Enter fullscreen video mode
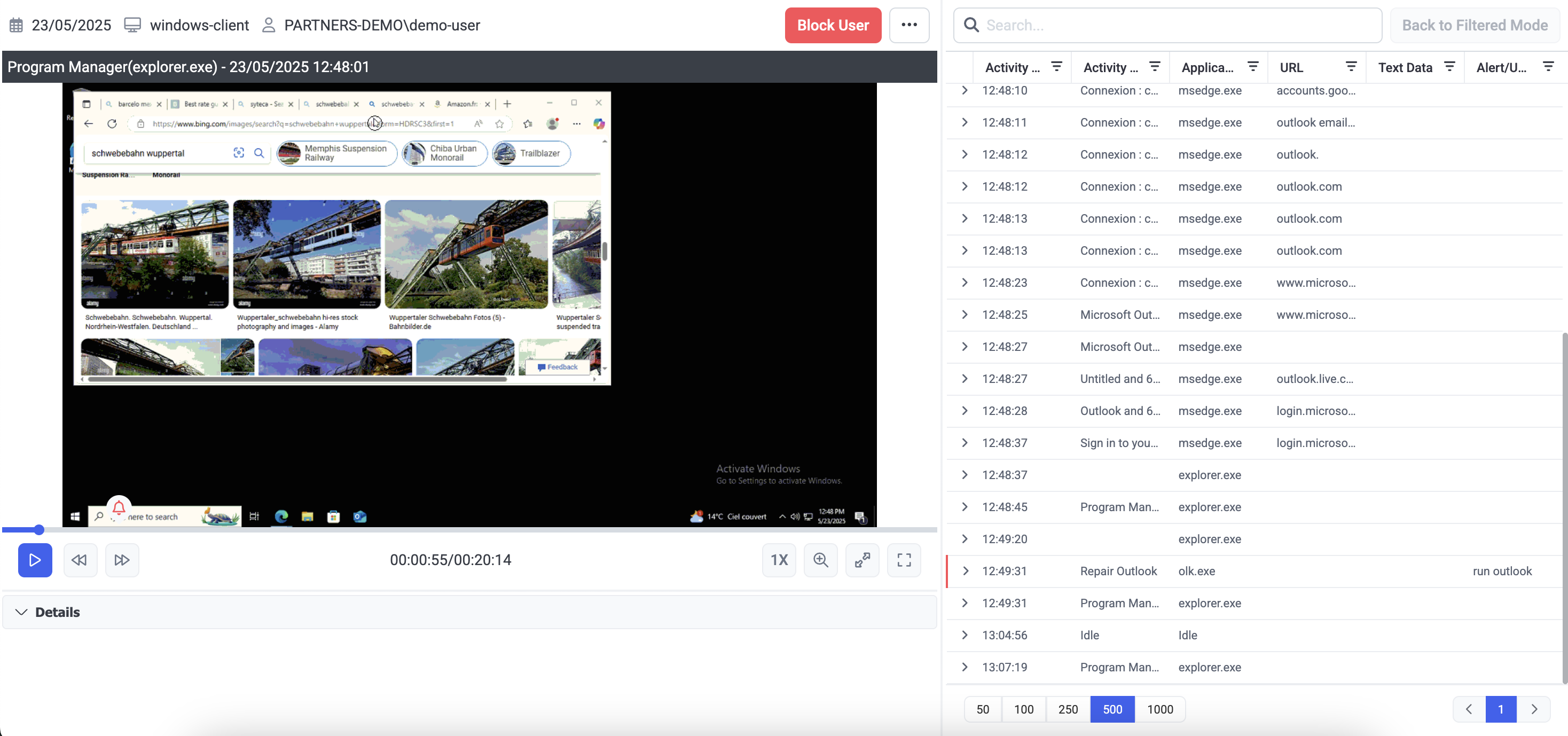The height and width of the screenshot is (736, 1568). pos(904,559)
